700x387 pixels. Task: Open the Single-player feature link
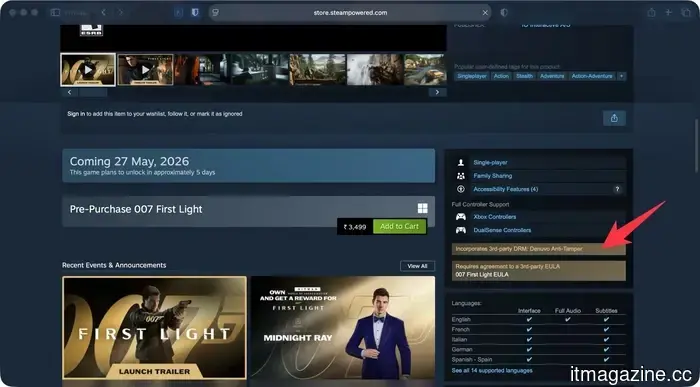490,162
